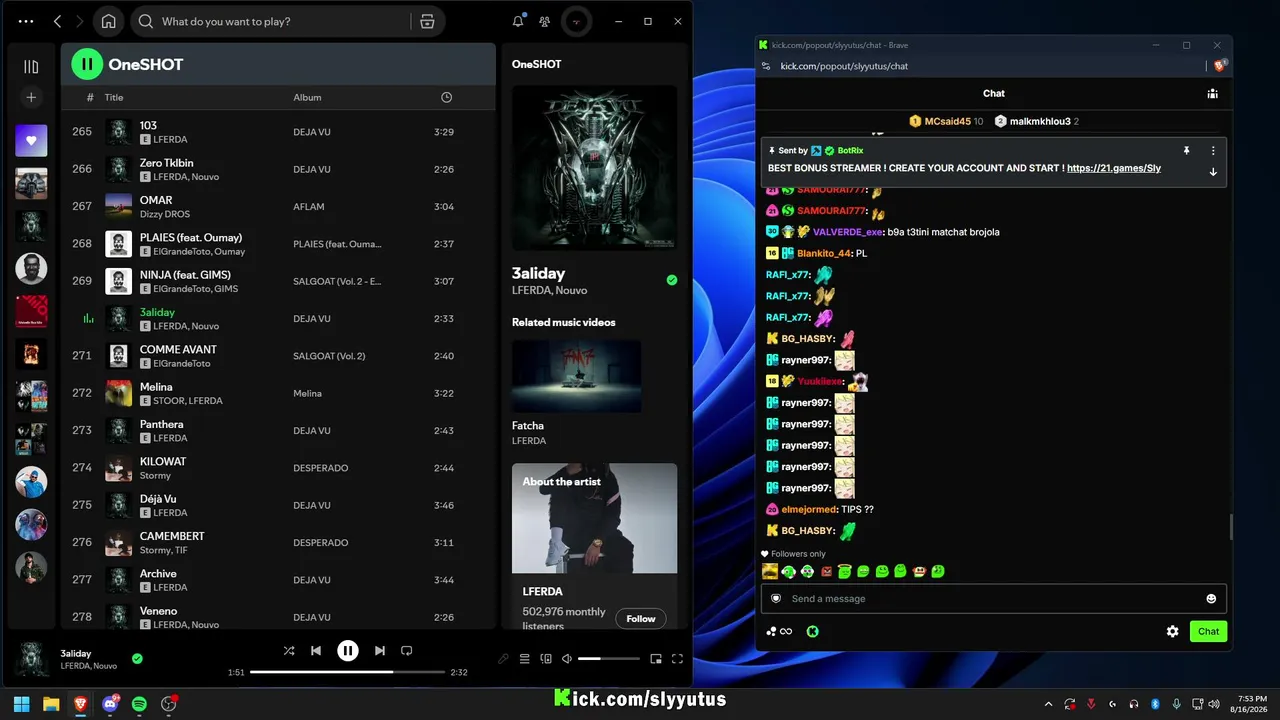Open Liked Songs in Spotify sidebar
1280x720 pixels.
click(x=31, y=141)
